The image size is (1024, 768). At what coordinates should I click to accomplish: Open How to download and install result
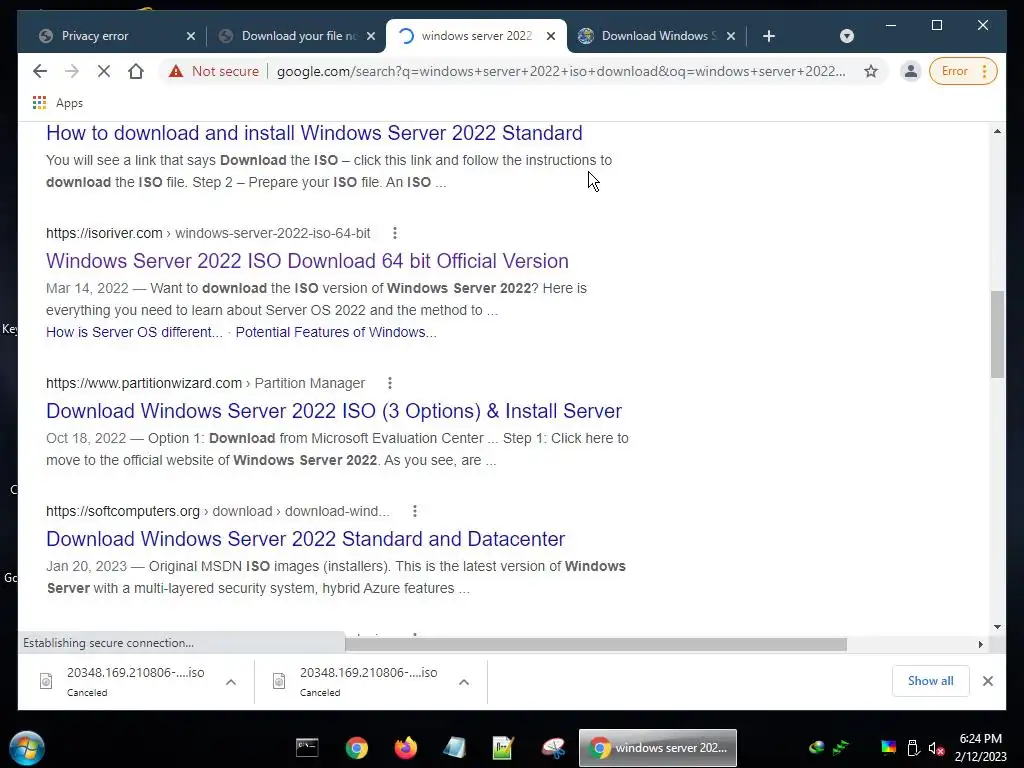314,133
